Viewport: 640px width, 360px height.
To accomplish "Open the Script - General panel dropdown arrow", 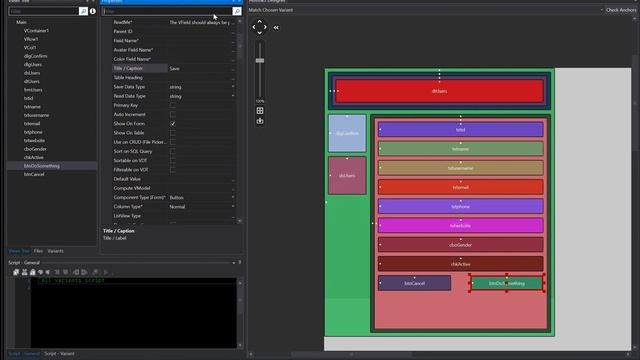I will [233, 262].
